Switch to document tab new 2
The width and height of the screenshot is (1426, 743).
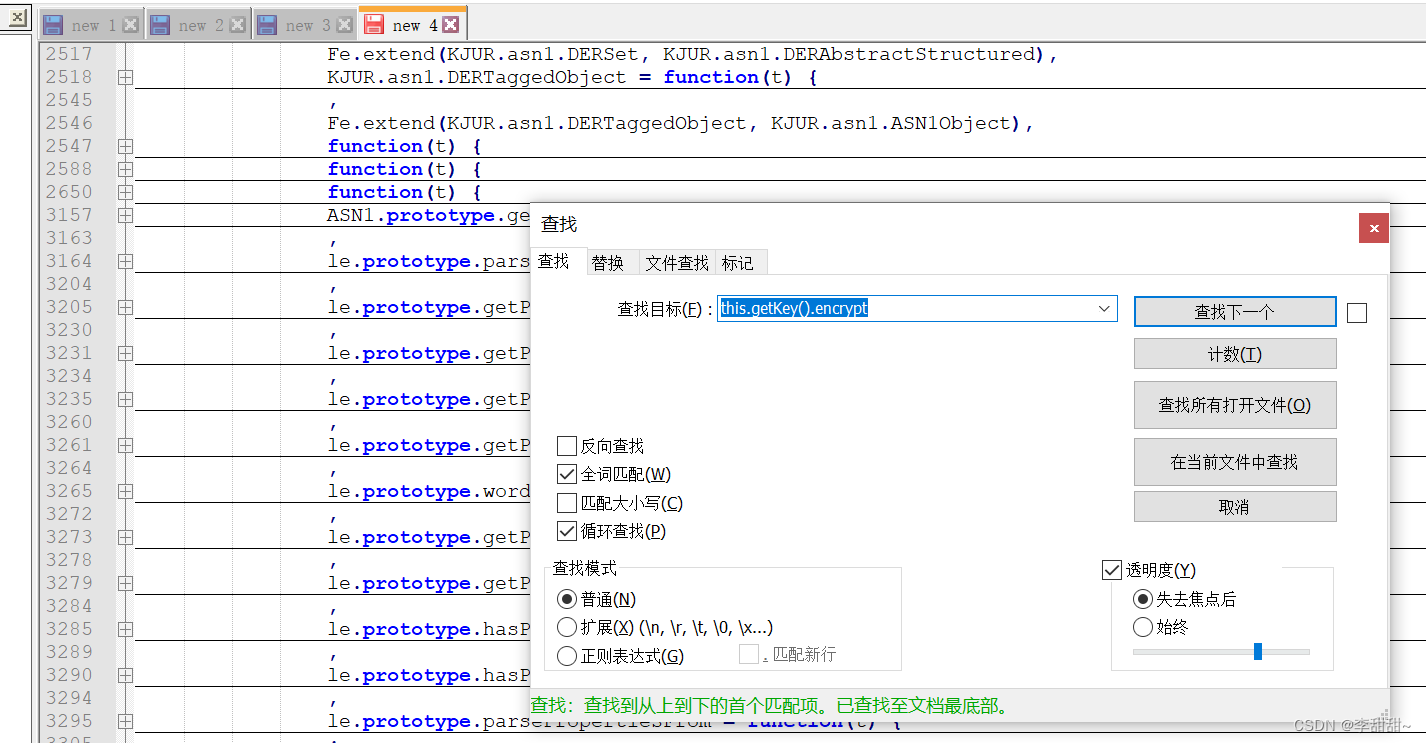click(x=199, y=25)
